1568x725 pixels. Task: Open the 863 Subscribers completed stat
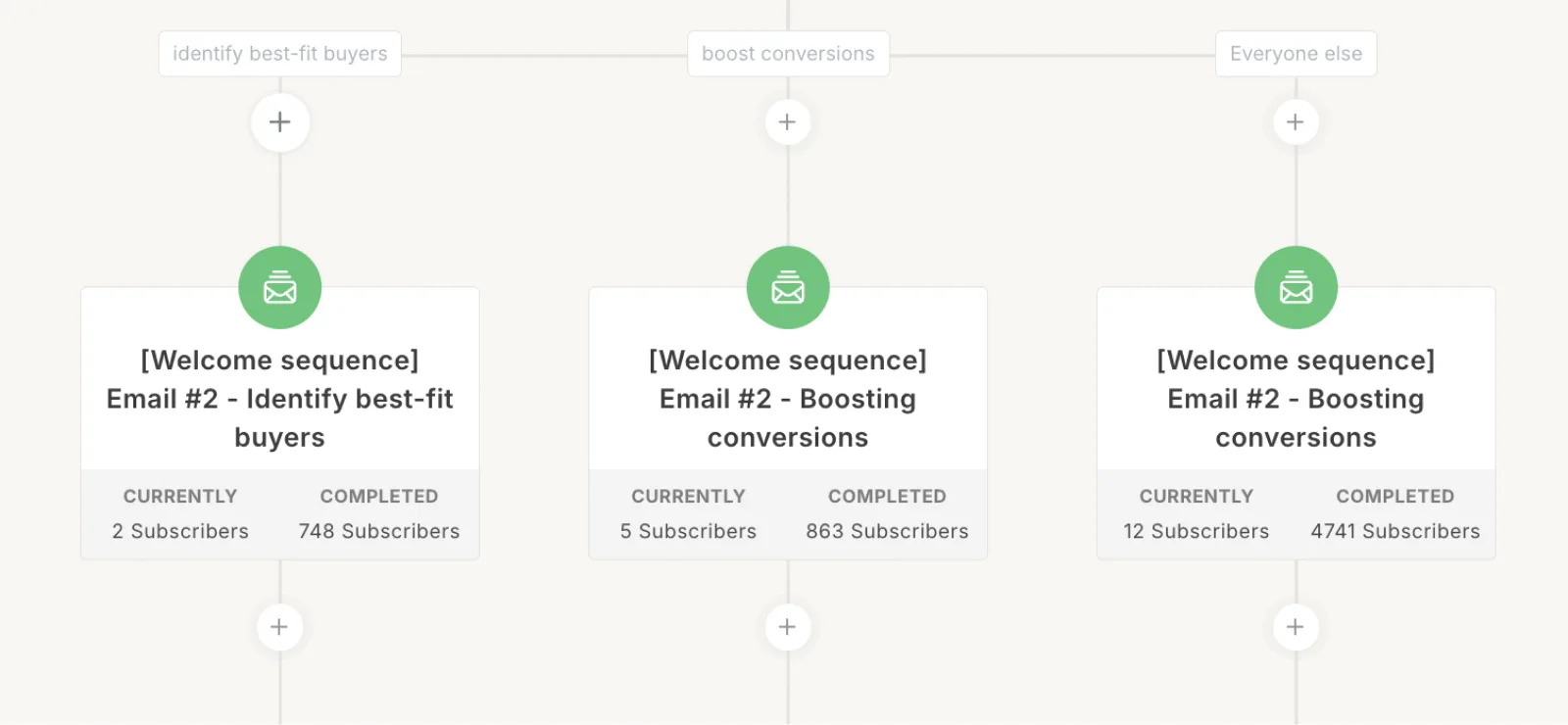point(887,531)
